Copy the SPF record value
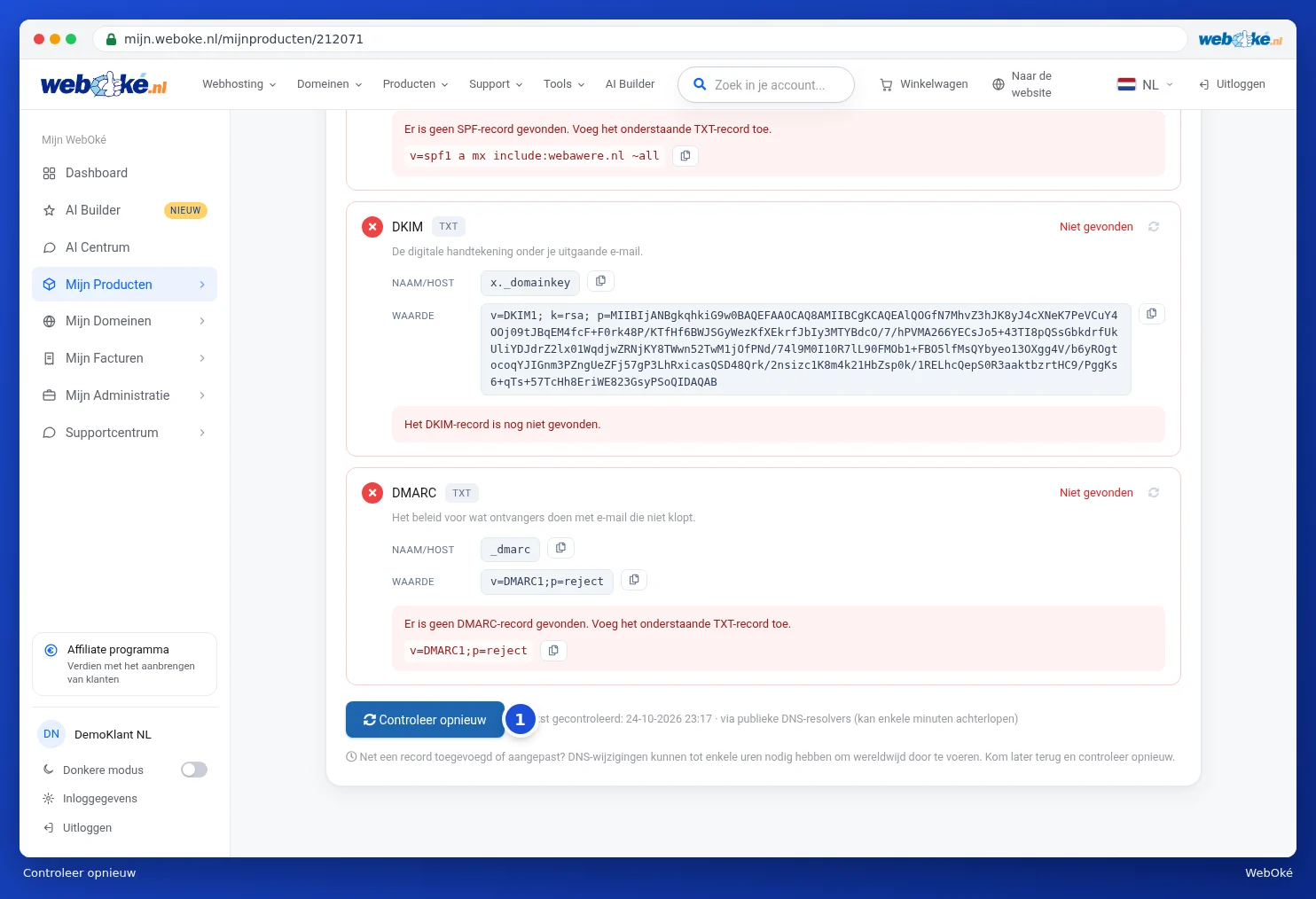The image size is (1316, 899). coord(685,156)
